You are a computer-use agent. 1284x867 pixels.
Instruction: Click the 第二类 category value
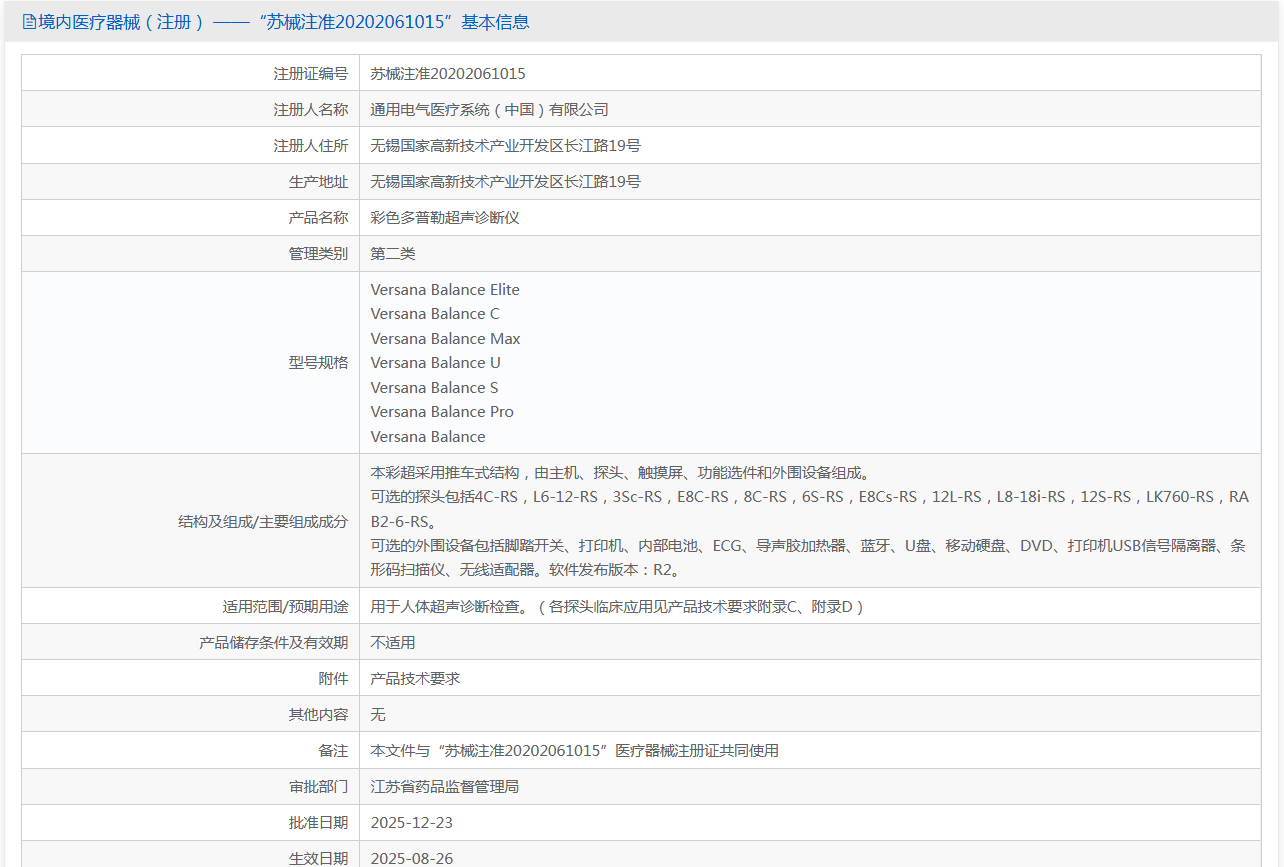[x=393, y=253]
